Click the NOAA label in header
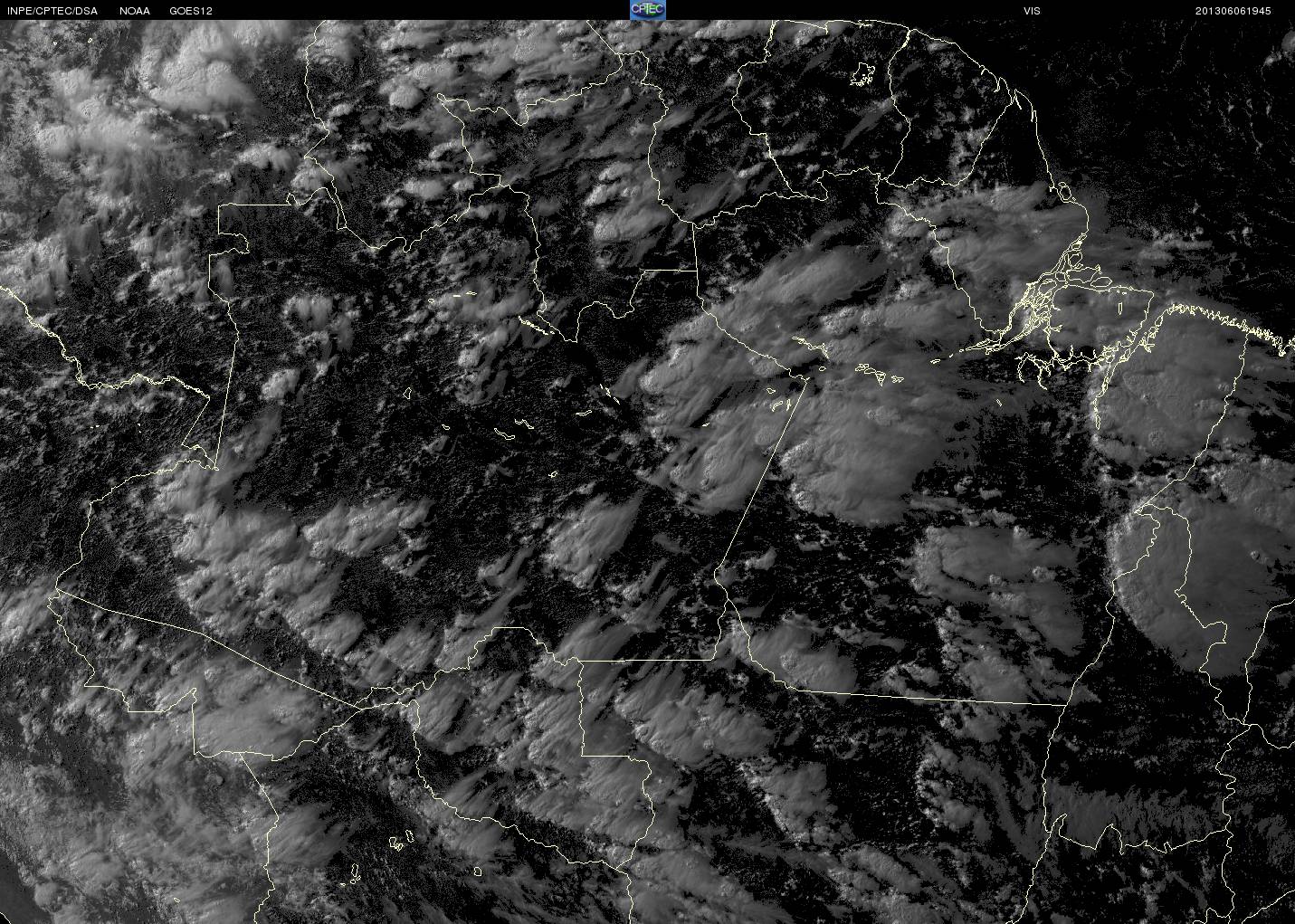1295x924 pixels. tap(135, 11)
